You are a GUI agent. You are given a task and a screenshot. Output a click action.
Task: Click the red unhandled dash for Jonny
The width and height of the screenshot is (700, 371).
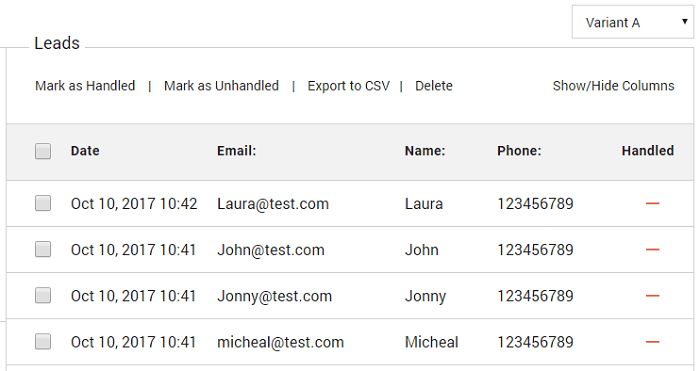[x=652, y=296]
